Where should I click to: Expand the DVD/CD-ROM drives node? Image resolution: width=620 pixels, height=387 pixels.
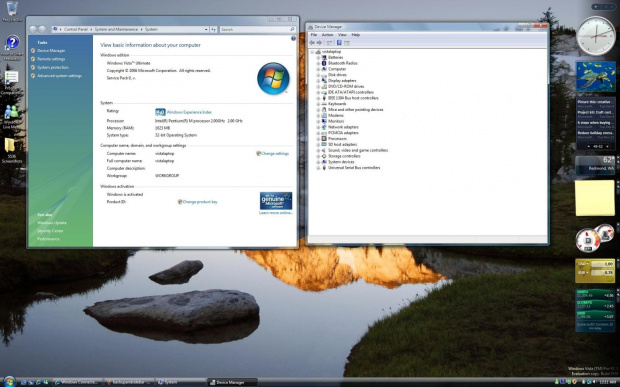pos(318,86)
